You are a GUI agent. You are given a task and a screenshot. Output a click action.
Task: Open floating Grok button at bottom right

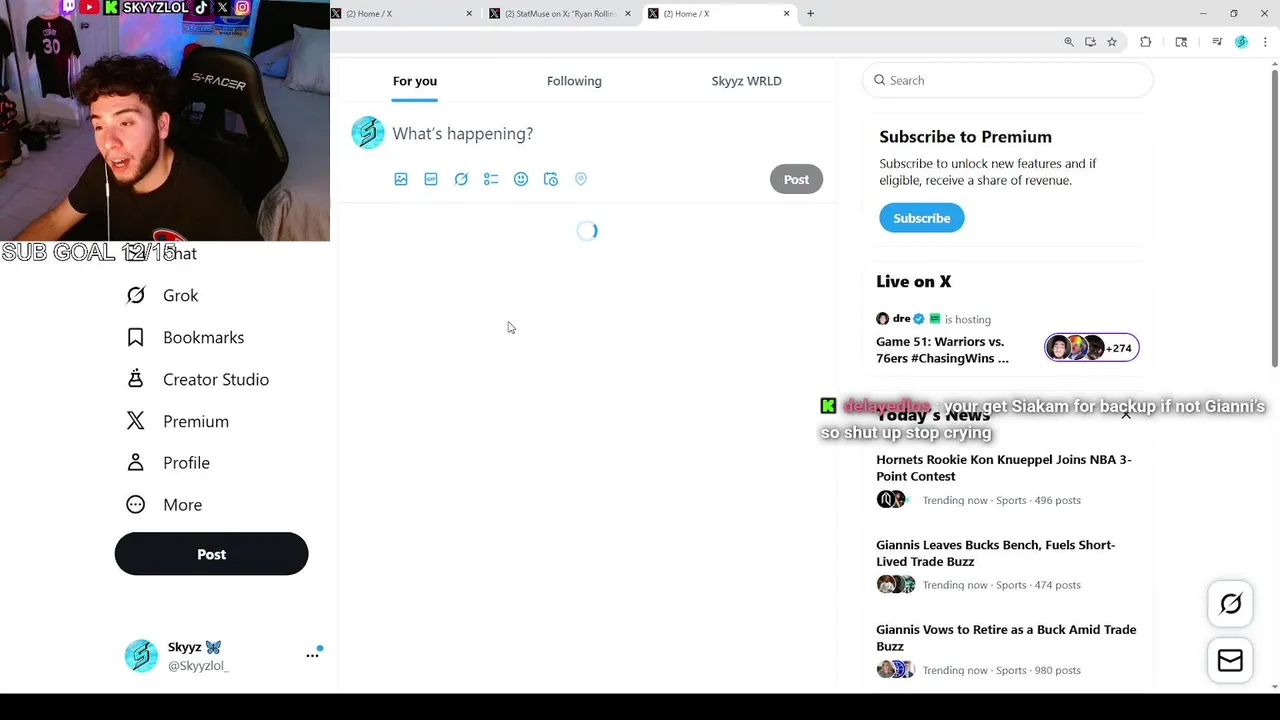click(1231, 603)
